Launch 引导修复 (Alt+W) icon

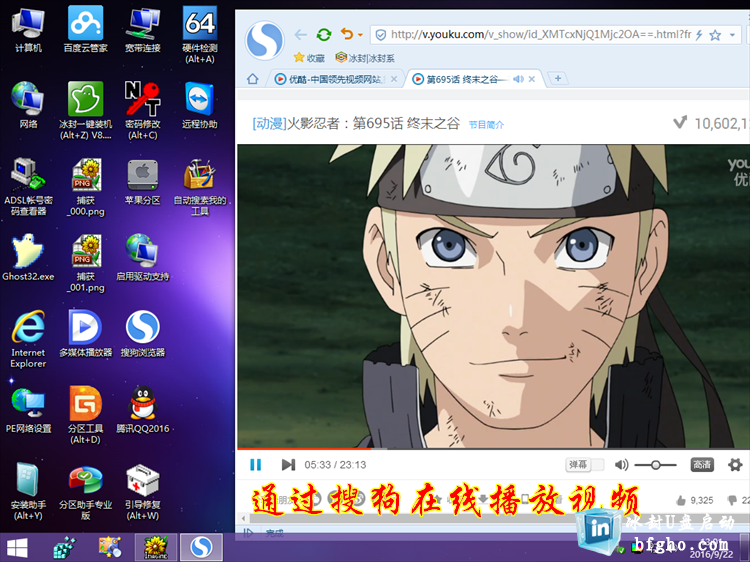143,491
